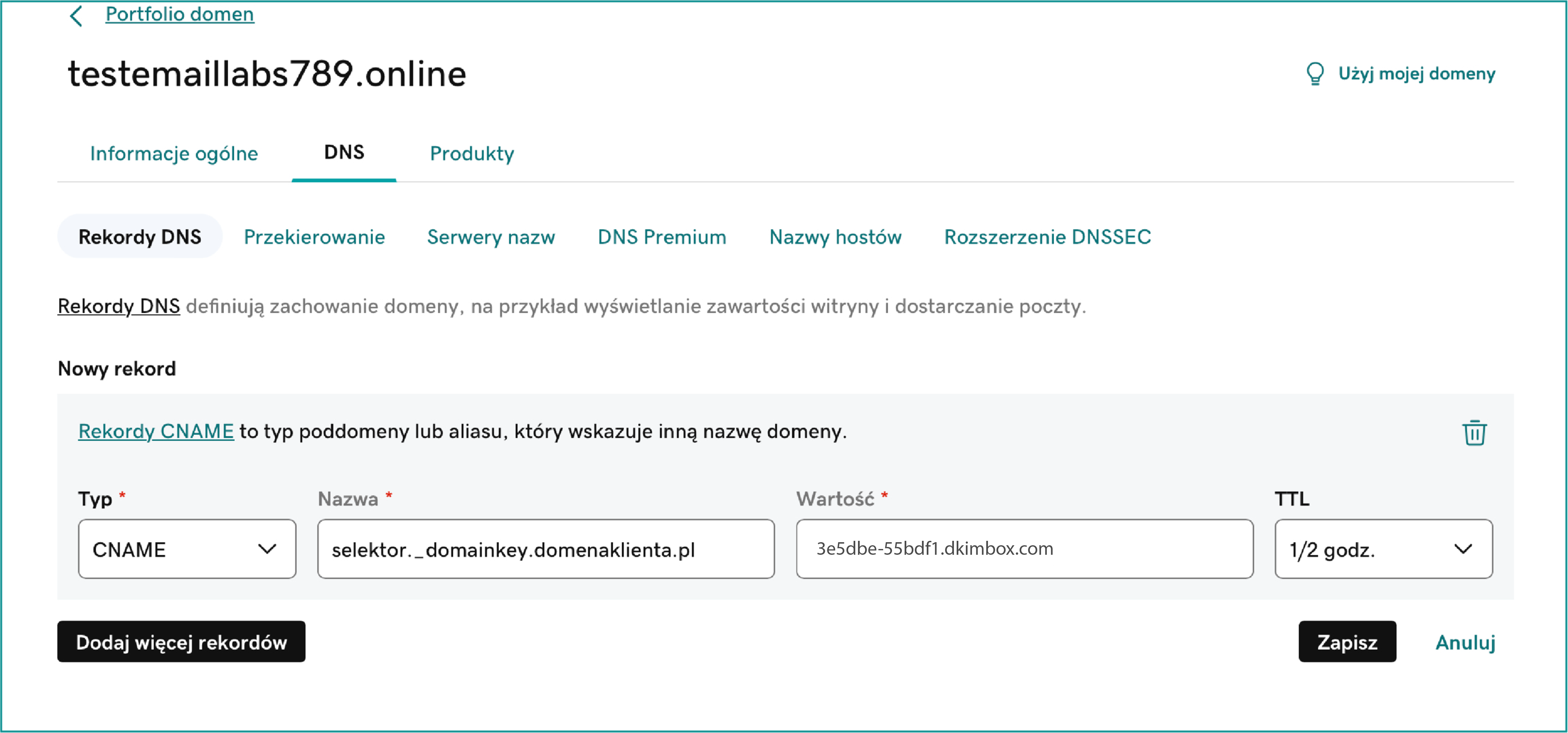
Task: Delete the record with trash icon
Action: pos(1474,433)
